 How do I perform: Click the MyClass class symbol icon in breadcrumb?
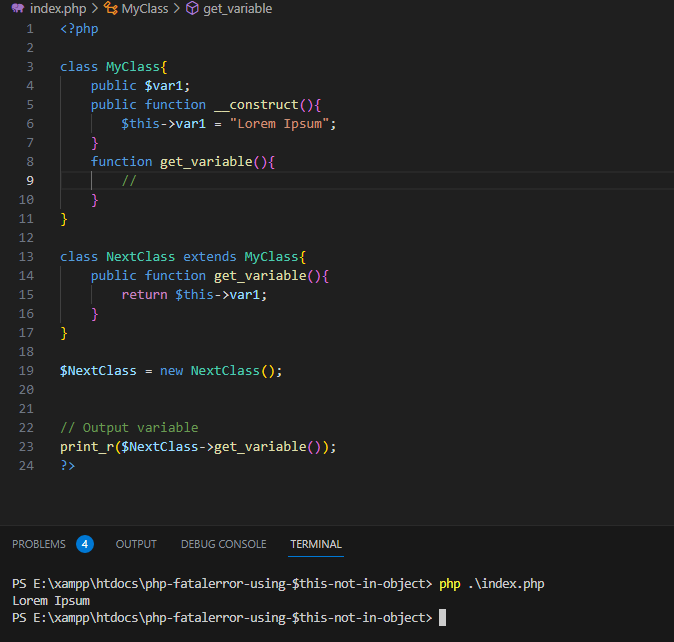(110, 8)
